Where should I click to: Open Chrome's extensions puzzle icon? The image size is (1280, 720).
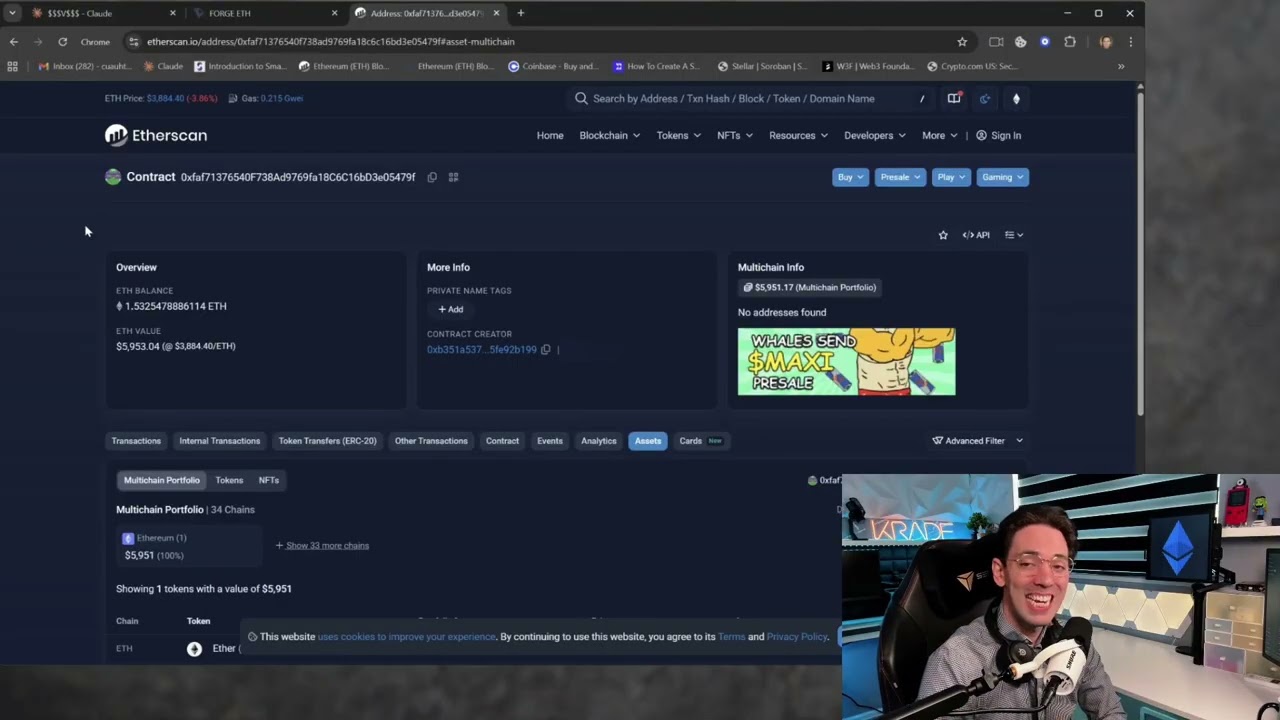click(x=1070, y=42)
